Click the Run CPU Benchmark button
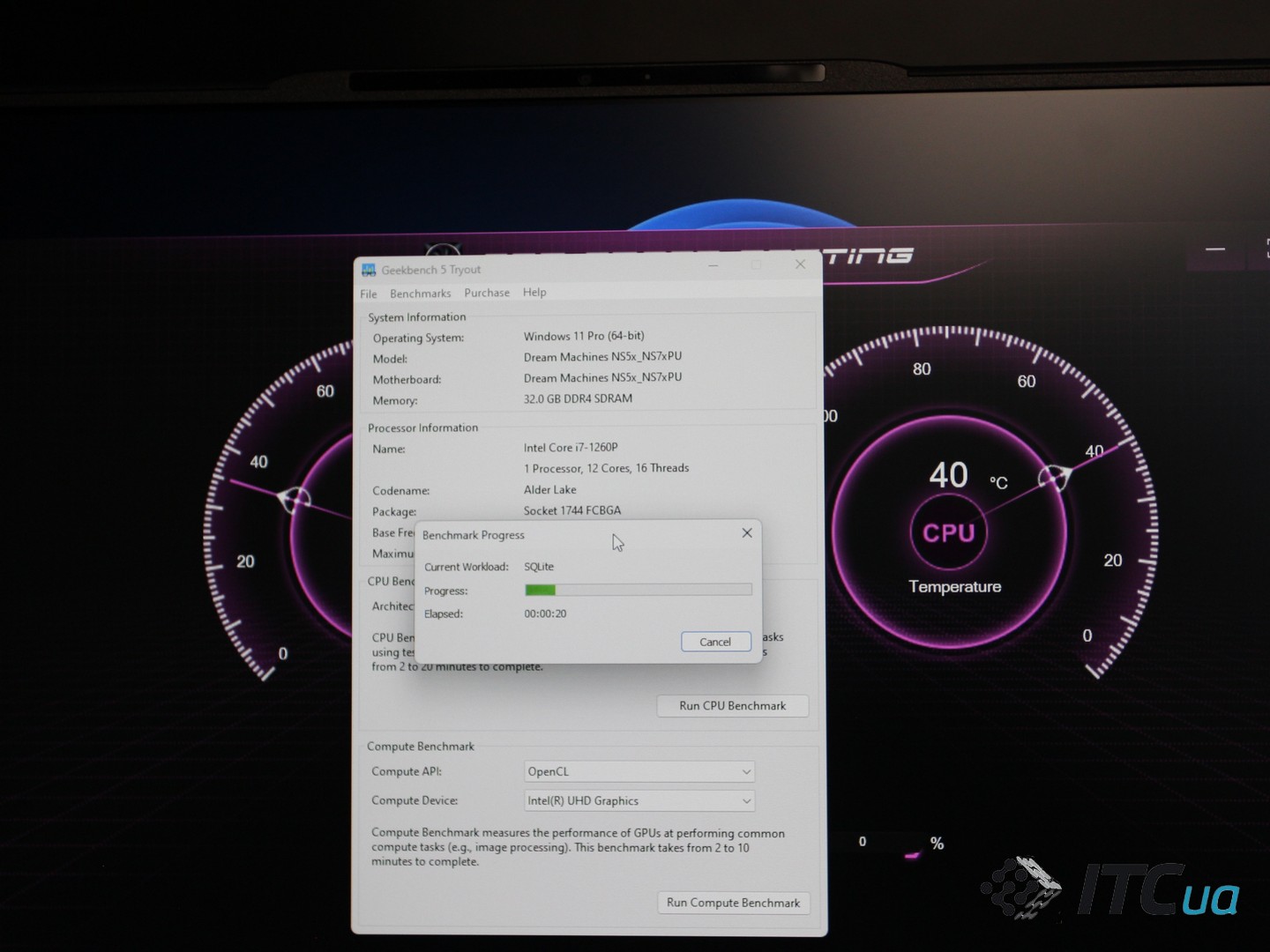 pos(732,705)
